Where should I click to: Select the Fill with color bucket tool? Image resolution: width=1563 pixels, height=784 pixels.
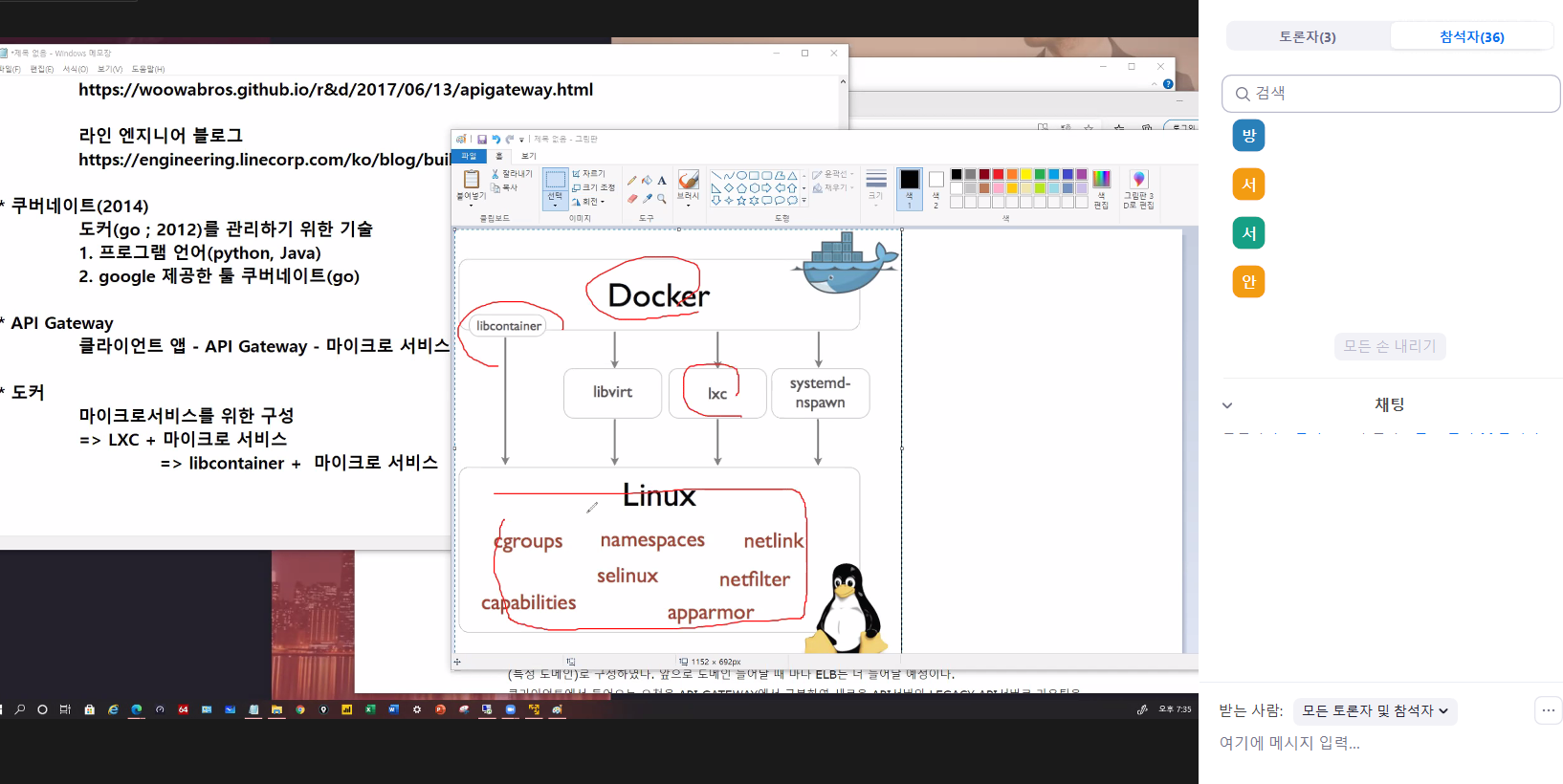click(648, 180)
